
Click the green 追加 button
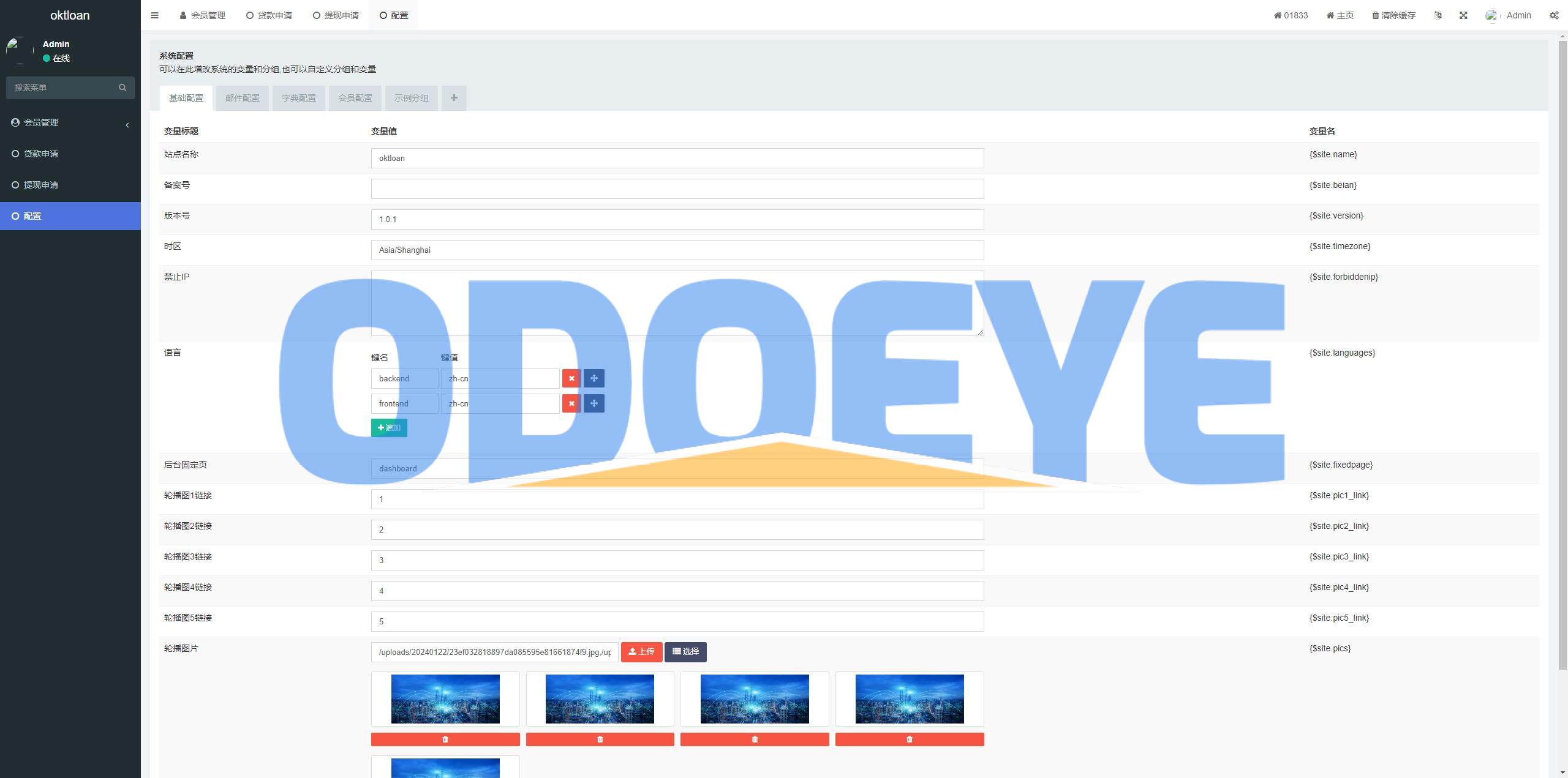pos(389,427)
